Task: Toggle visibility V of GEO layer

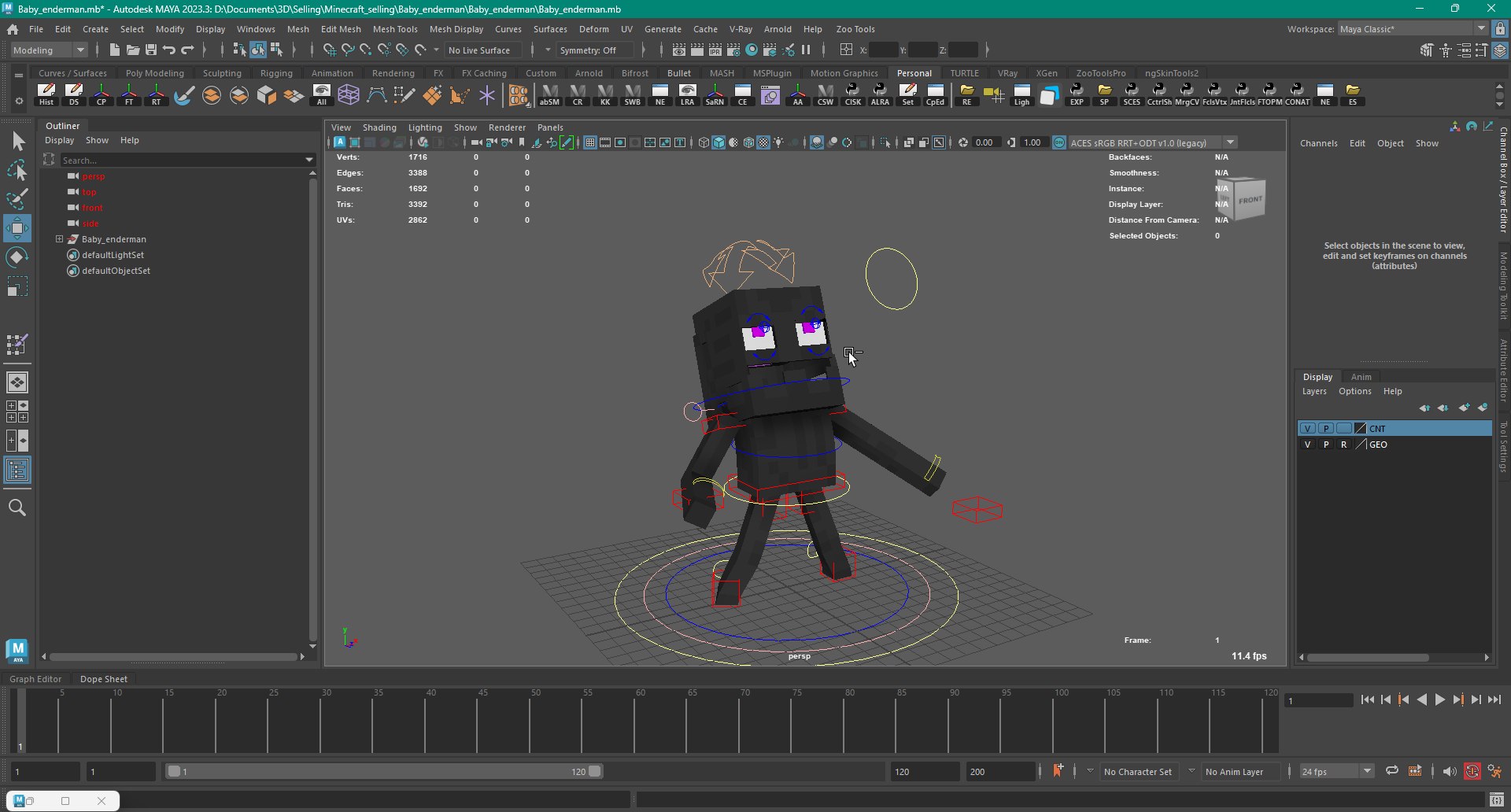Action: [x=1308, y=445]
